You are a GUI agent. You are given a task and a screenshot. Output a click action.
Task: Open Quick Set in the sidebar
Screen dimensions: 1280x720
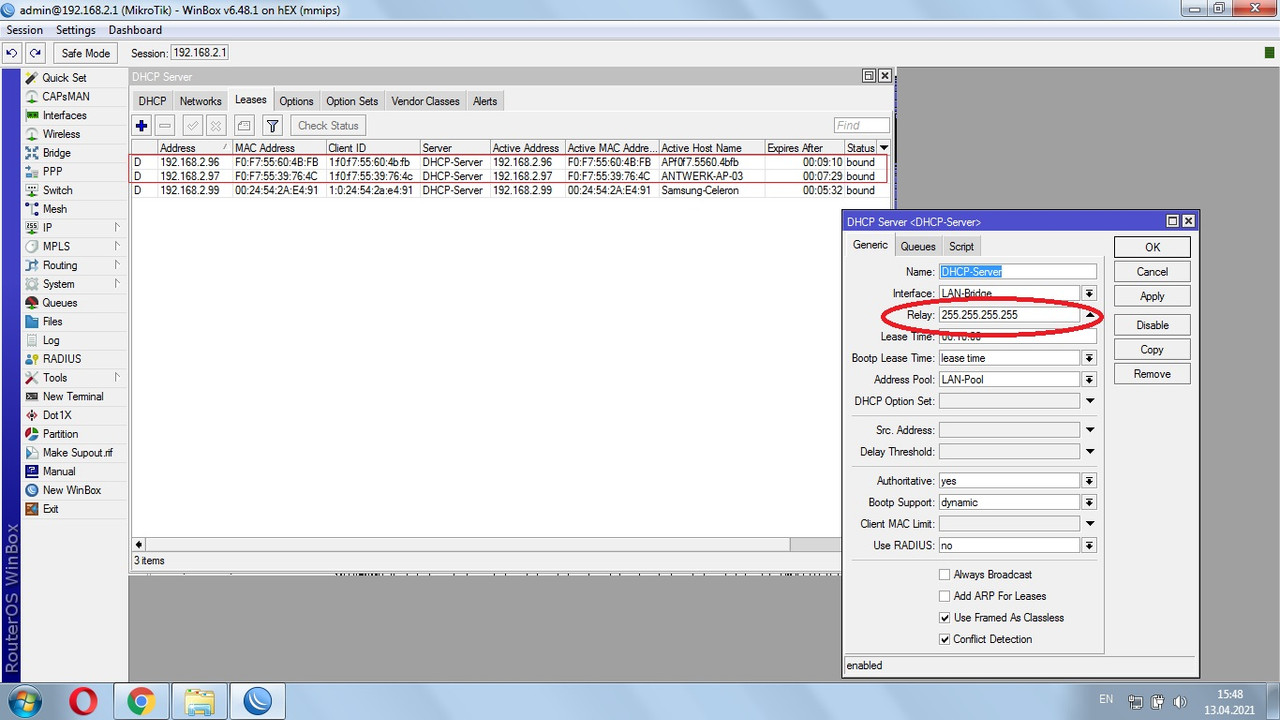pos(64,78)
